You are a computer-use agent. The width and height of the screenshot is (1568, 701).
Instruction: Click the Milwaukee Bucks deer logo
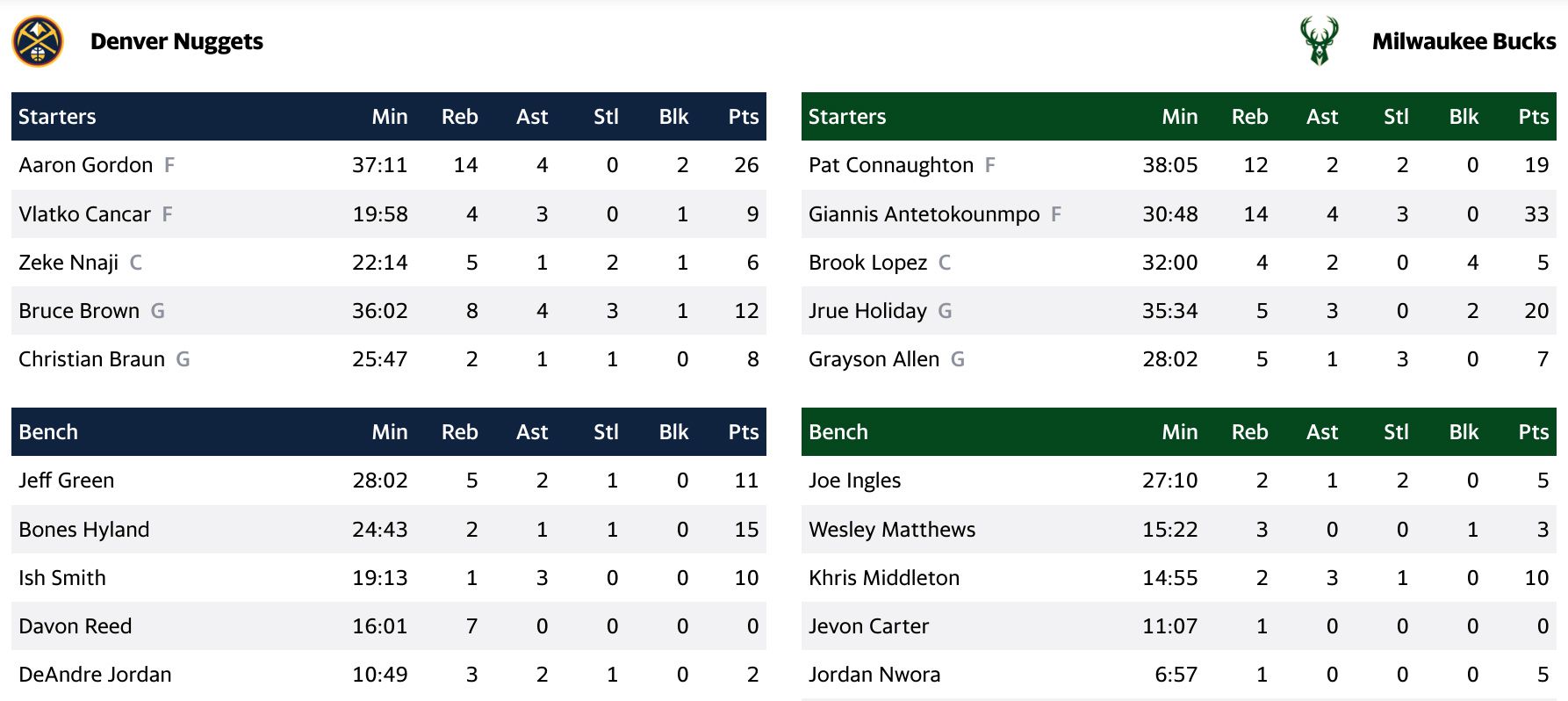tap(1319, 41)
